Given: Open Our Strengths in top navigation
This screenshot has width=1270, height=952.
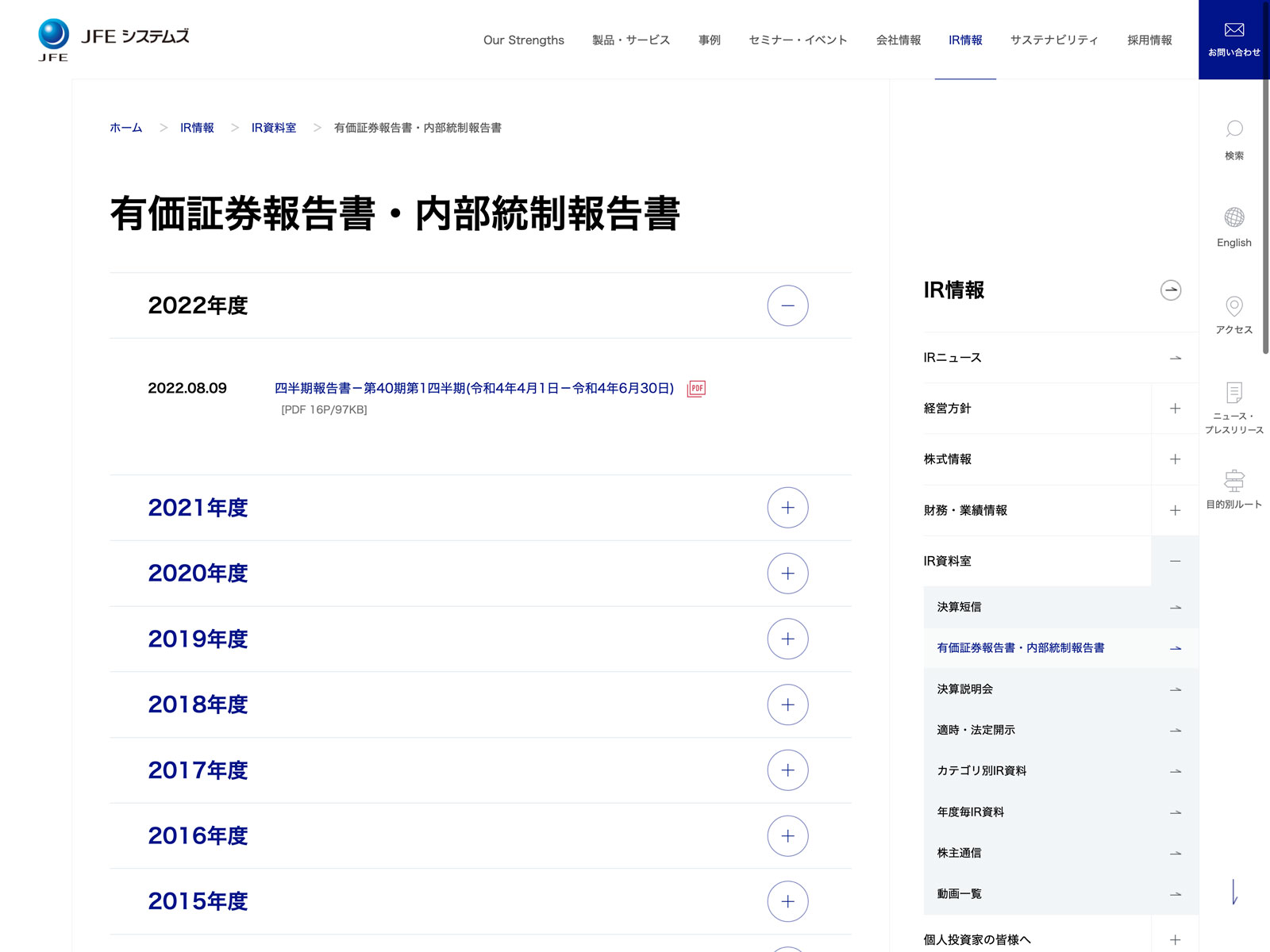Looking at the screenshot, I should pyautogui.click(x=524, y=40).
